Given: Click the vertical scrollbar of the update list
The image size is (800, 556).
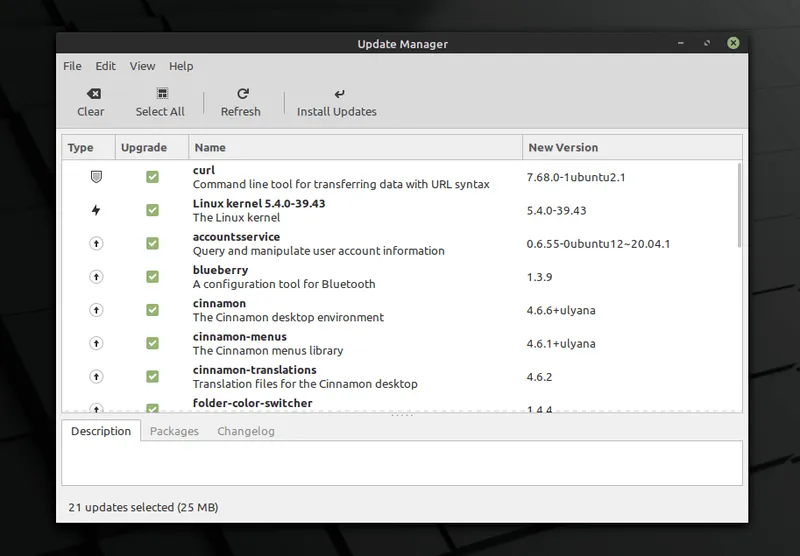Looking at the screenshot, I should [x=739, y=205].
